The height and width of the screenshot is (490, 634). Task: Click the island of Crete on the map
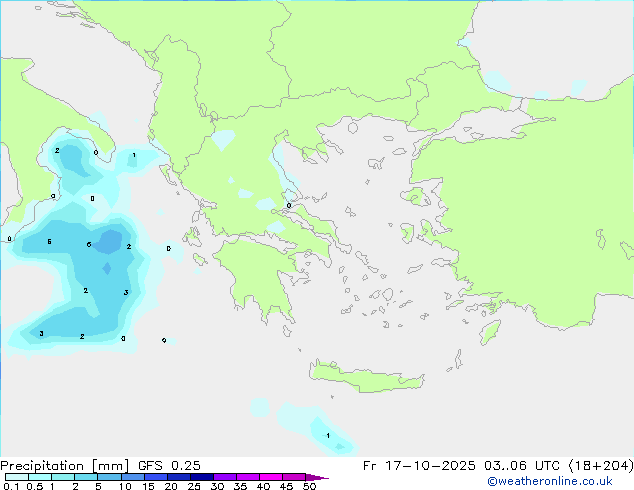point(366,377)
